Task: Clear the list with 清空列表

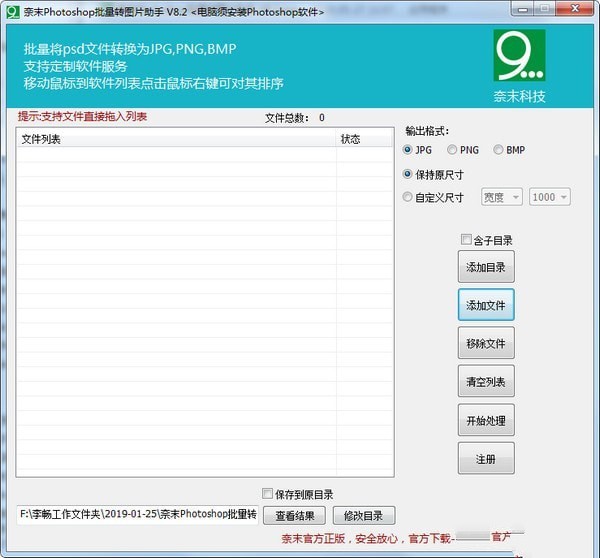Action: pos(486,381)
